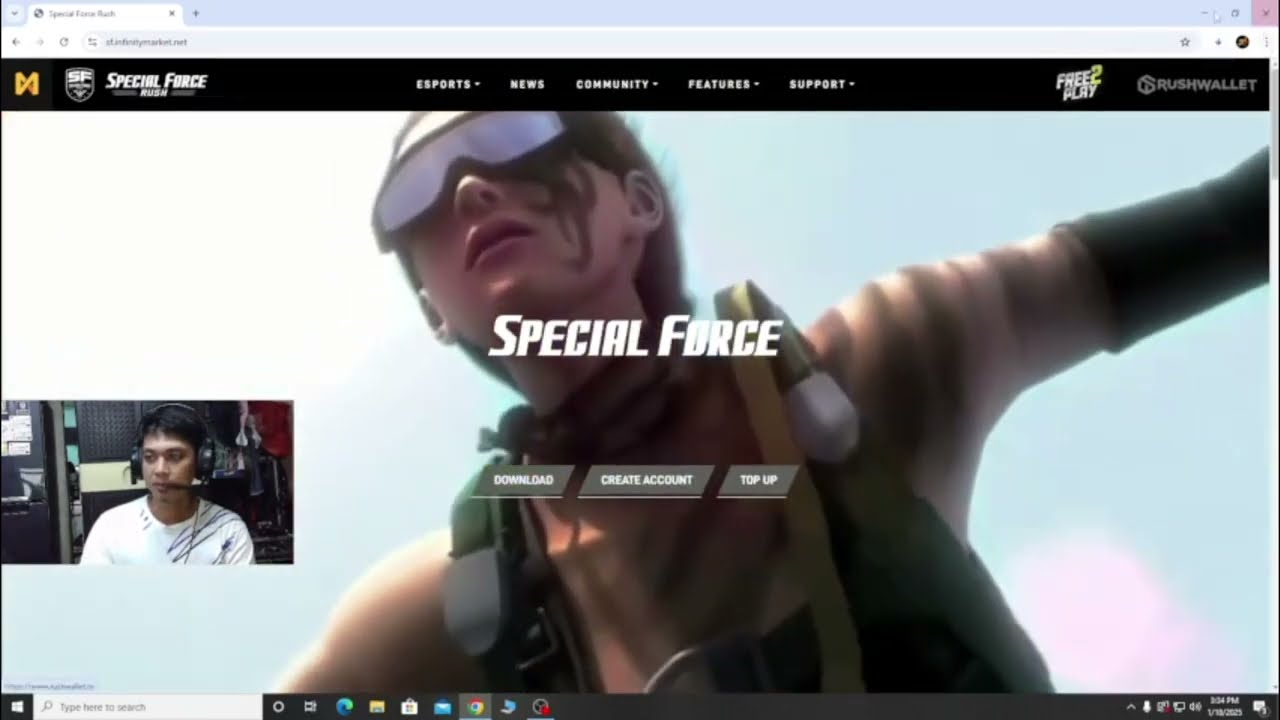Click the taskbar search box
This screenshot has width=1280, height=720.
(148, 707)
